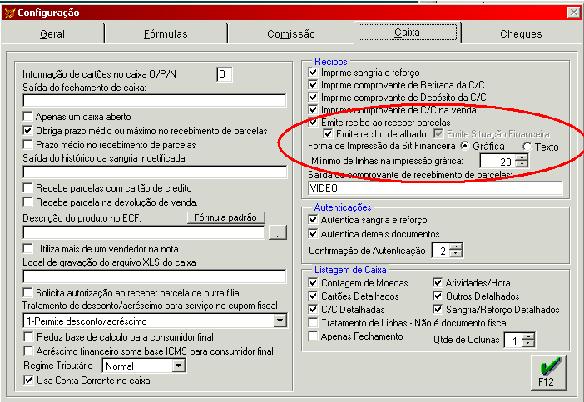The height and width of the screenshot is (402, 584).
Task: Toggle Usa Conta Corrente no caixa checkbox
Action: 28,380
